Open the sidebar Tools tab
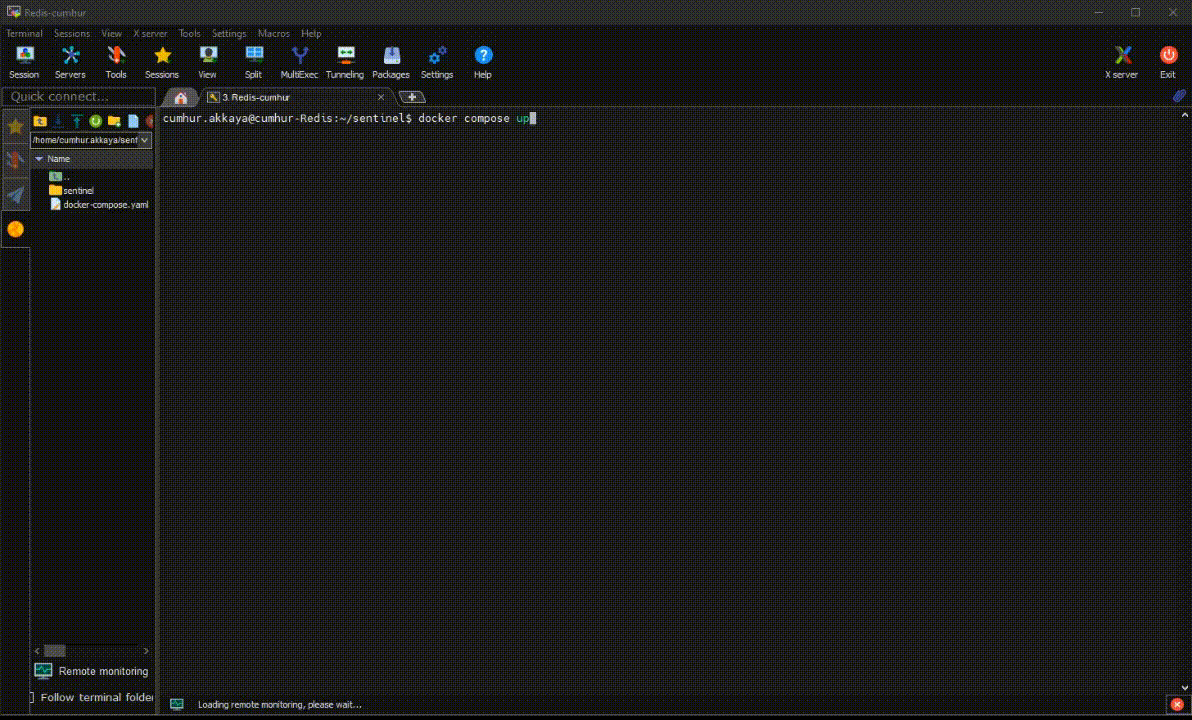The image size is (1192, 720). click(15, 160)
